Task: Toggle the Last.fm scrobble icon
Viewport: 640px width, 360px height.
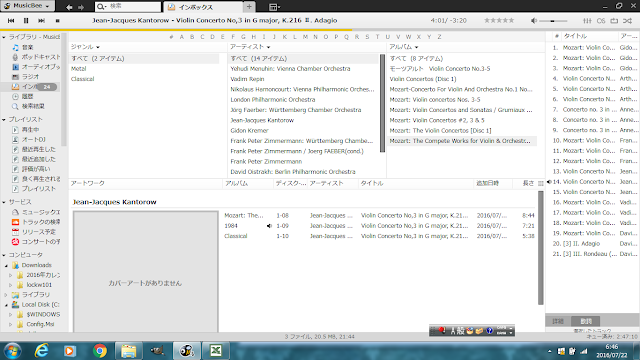Action: pos(601,20)
